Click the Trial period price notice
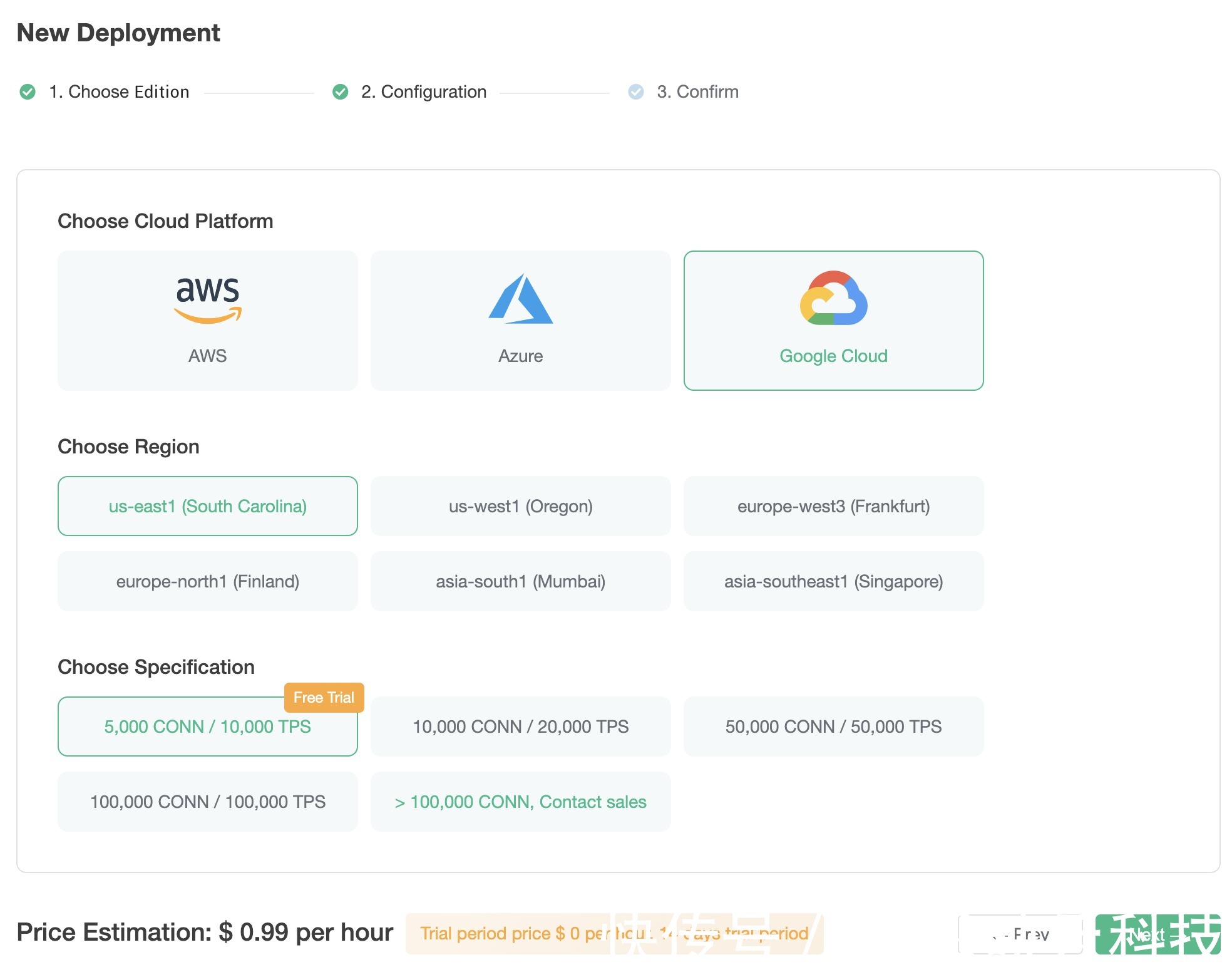The width and height of the screenshot is (1232, 972). 614,934
